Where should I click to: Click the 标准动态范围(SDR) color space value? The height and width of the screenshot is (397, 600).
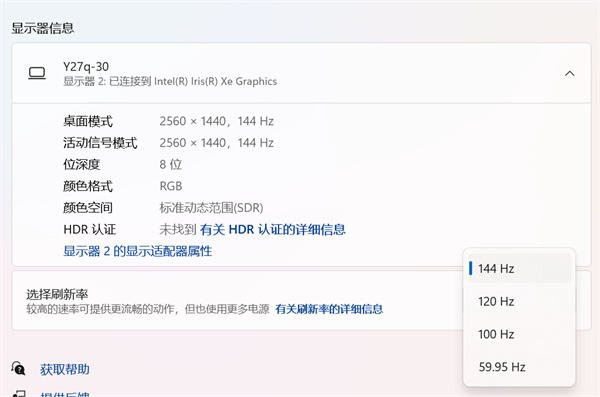211,207
